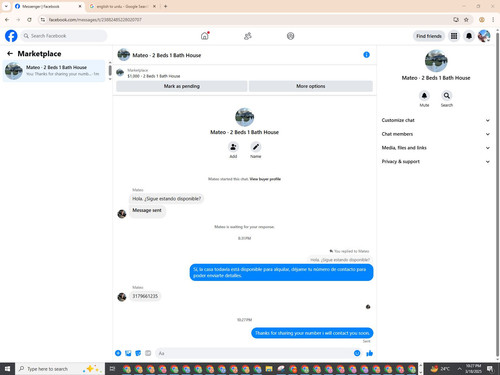The width and height of the screenshot is (500, 375).
Task: Send a thumbs up like
Action: 369,353
